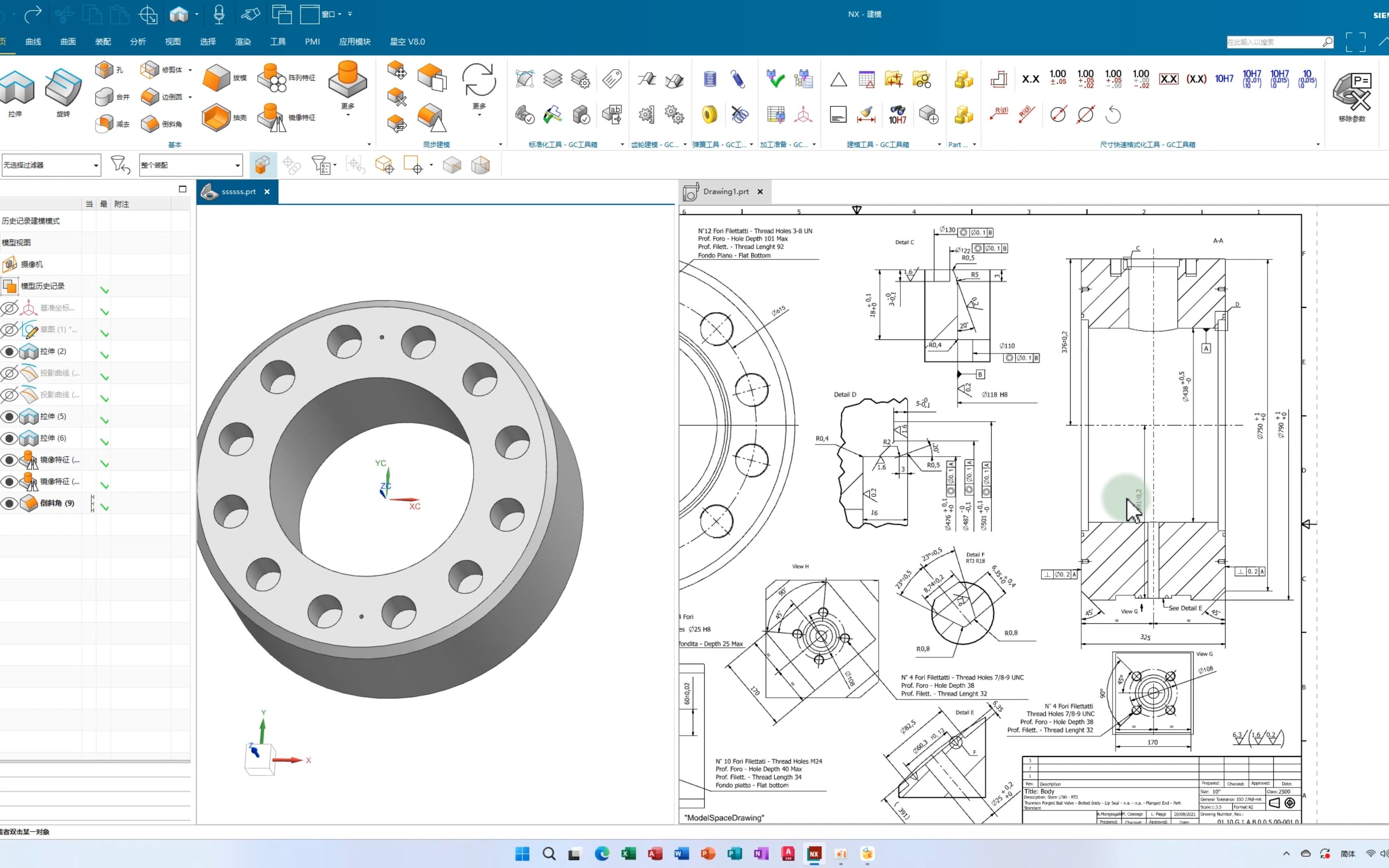This screenshot has width=1389, height=868.
Task: Open the 无选择过滤器 selection filter dropdown
Action: (51, 165)
